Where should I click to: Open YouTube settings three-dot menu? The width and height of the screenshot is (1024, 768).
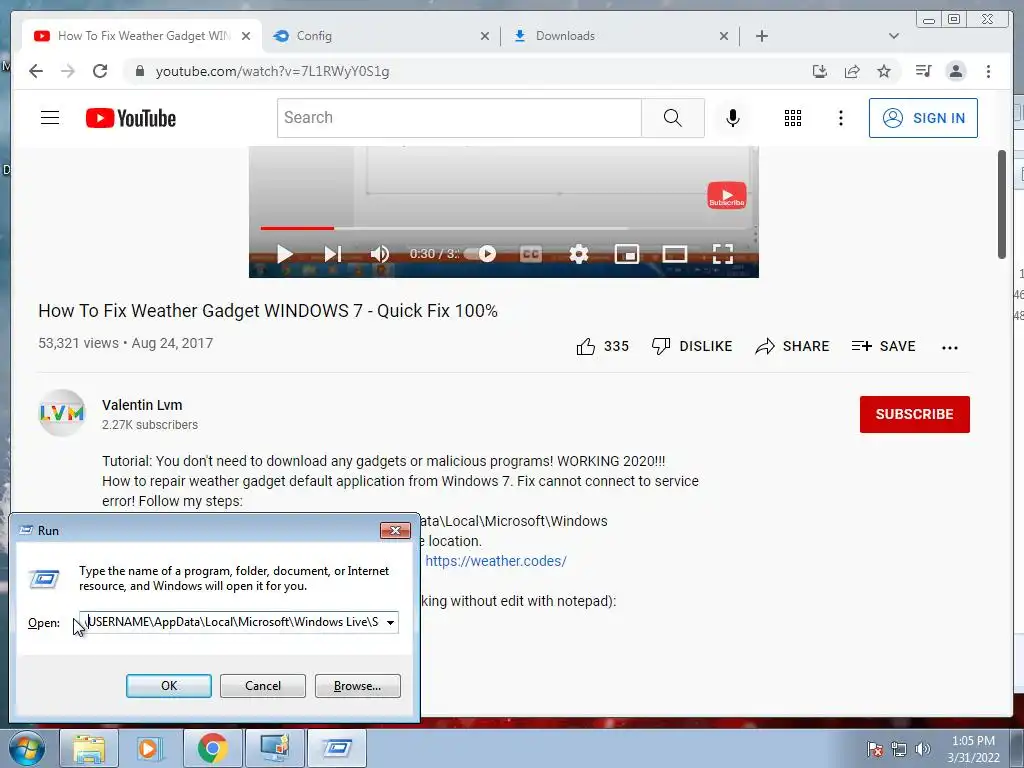840,118
